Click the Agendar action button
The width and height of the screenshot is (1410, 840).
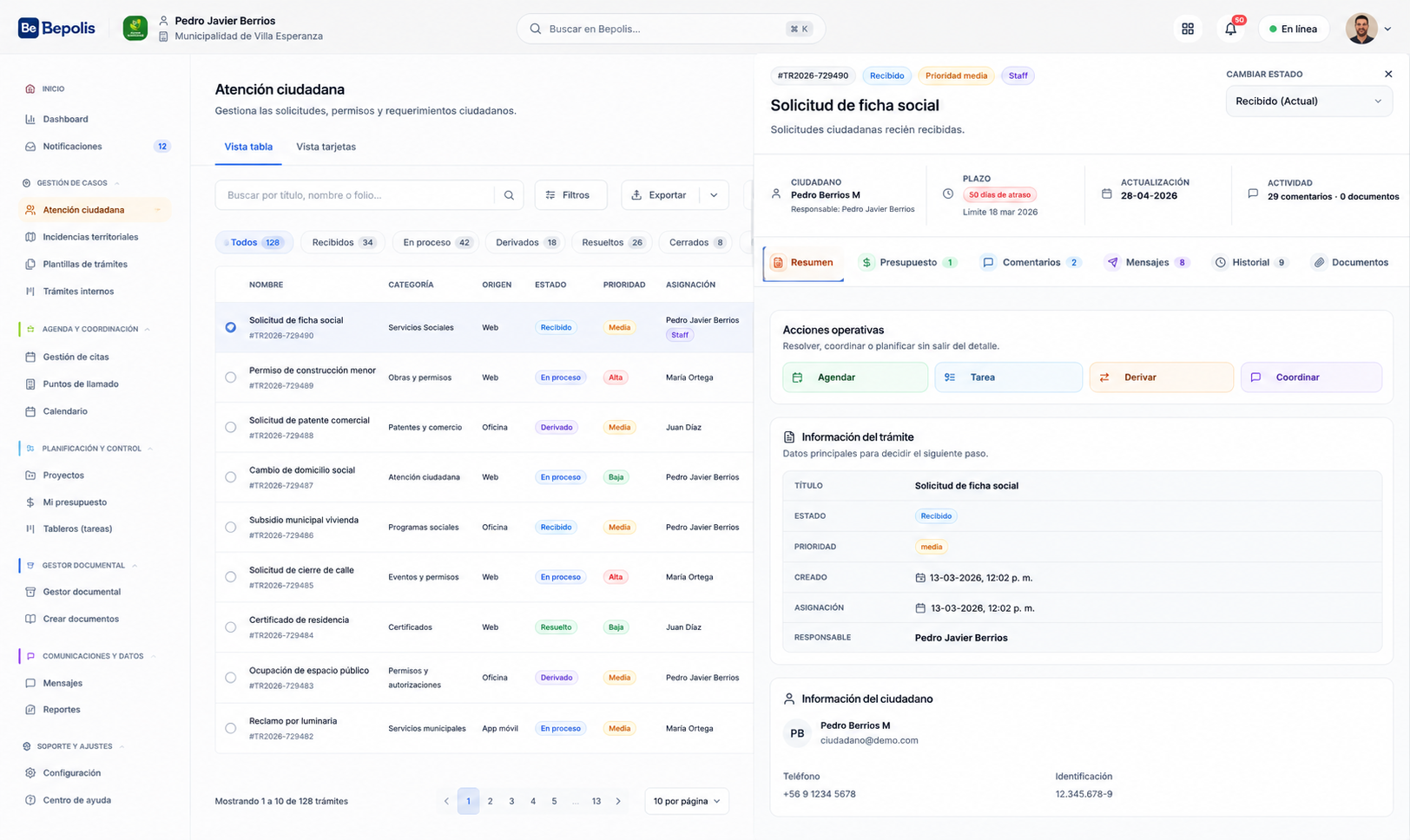pyautogui.click(x=855, y=377)
